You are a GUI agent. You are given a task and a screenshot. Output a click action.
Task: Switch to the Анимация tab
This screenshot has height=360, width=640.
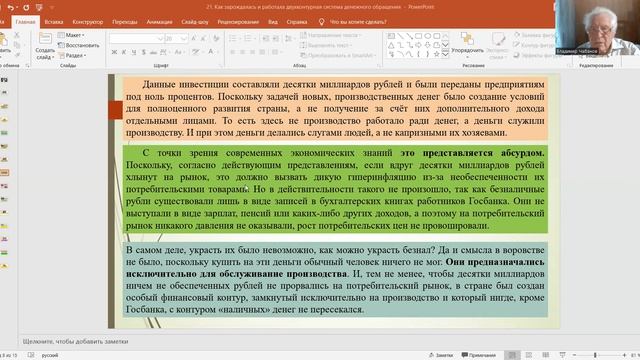click(x=159, y=22)
